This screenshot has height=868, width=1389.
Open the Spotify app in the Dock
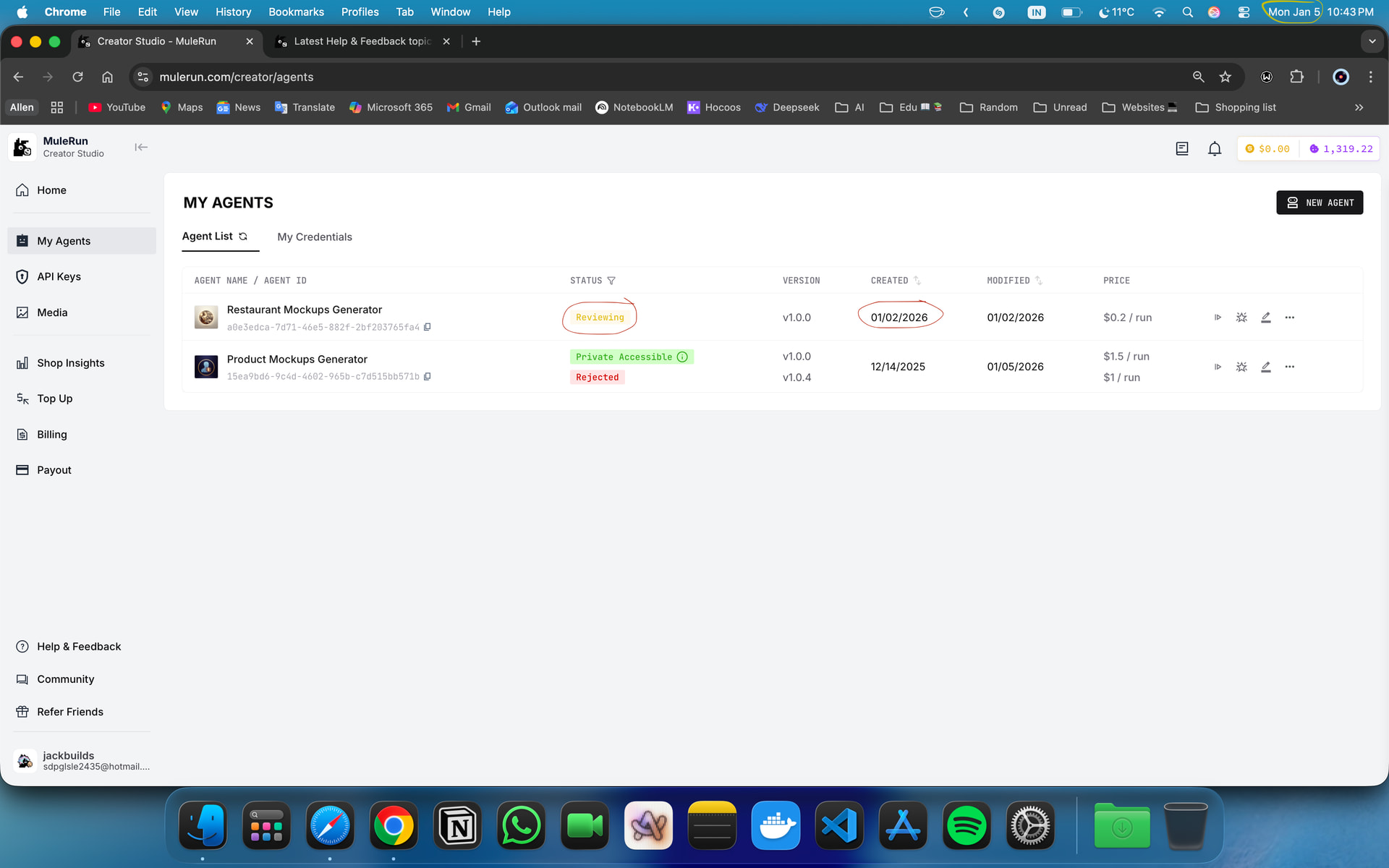(x=966, y=825)
